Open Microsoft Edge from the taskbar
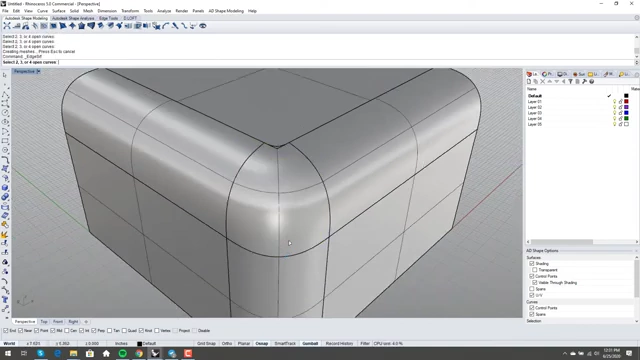The image size is (640, 360). pyautogui.click(x=57, y=353)
